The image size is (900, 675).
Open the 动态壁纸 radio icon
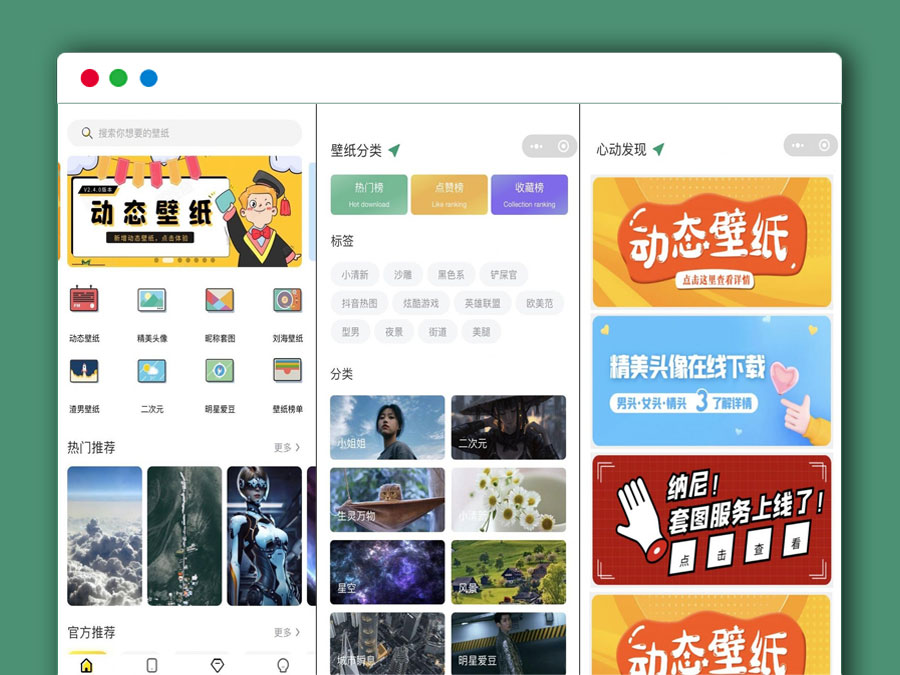point(84,301)
